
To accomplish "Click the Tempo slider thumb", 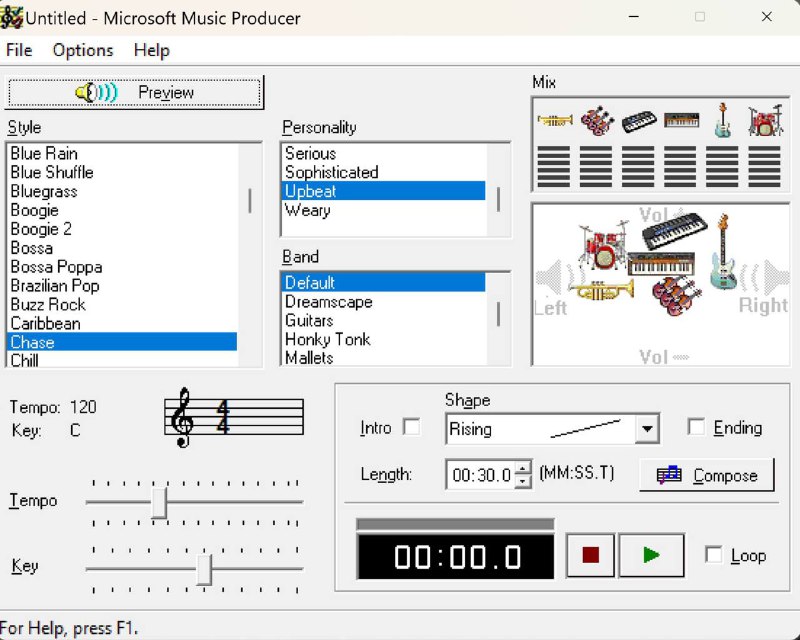I will click(x=159, y=503).
